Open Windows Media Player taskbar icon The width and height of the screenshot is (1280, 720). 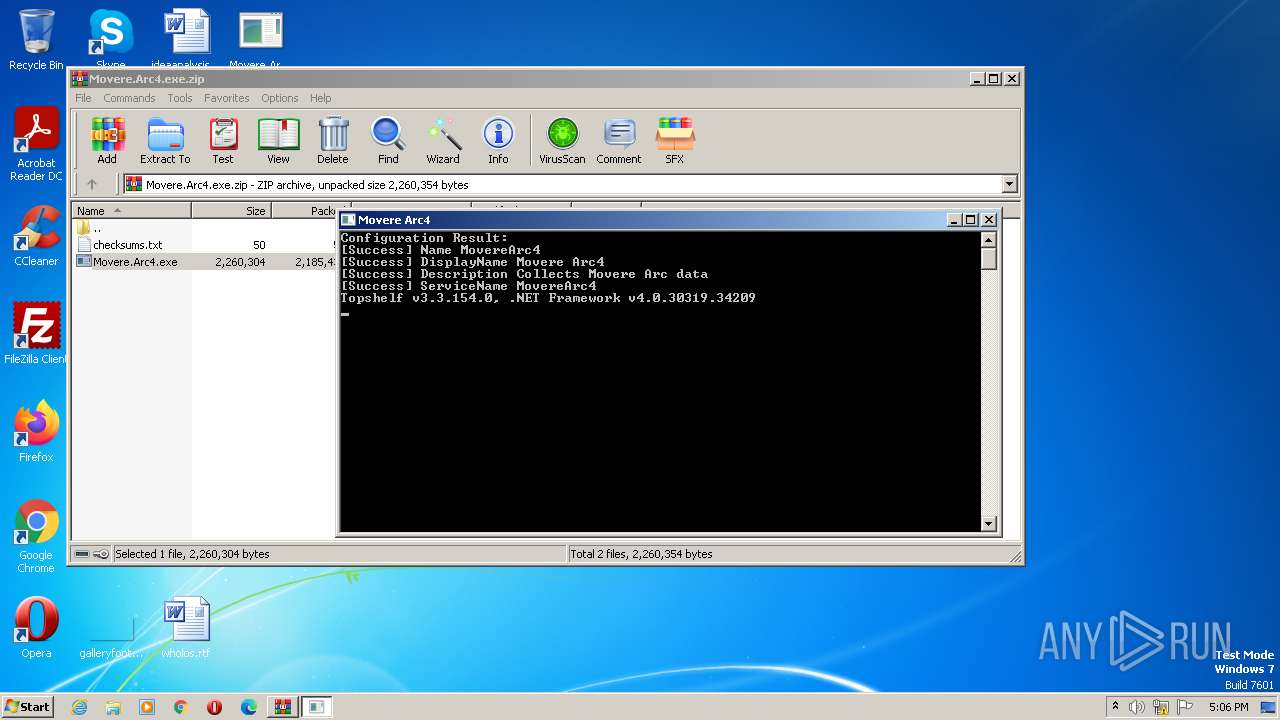coord(147,707)
